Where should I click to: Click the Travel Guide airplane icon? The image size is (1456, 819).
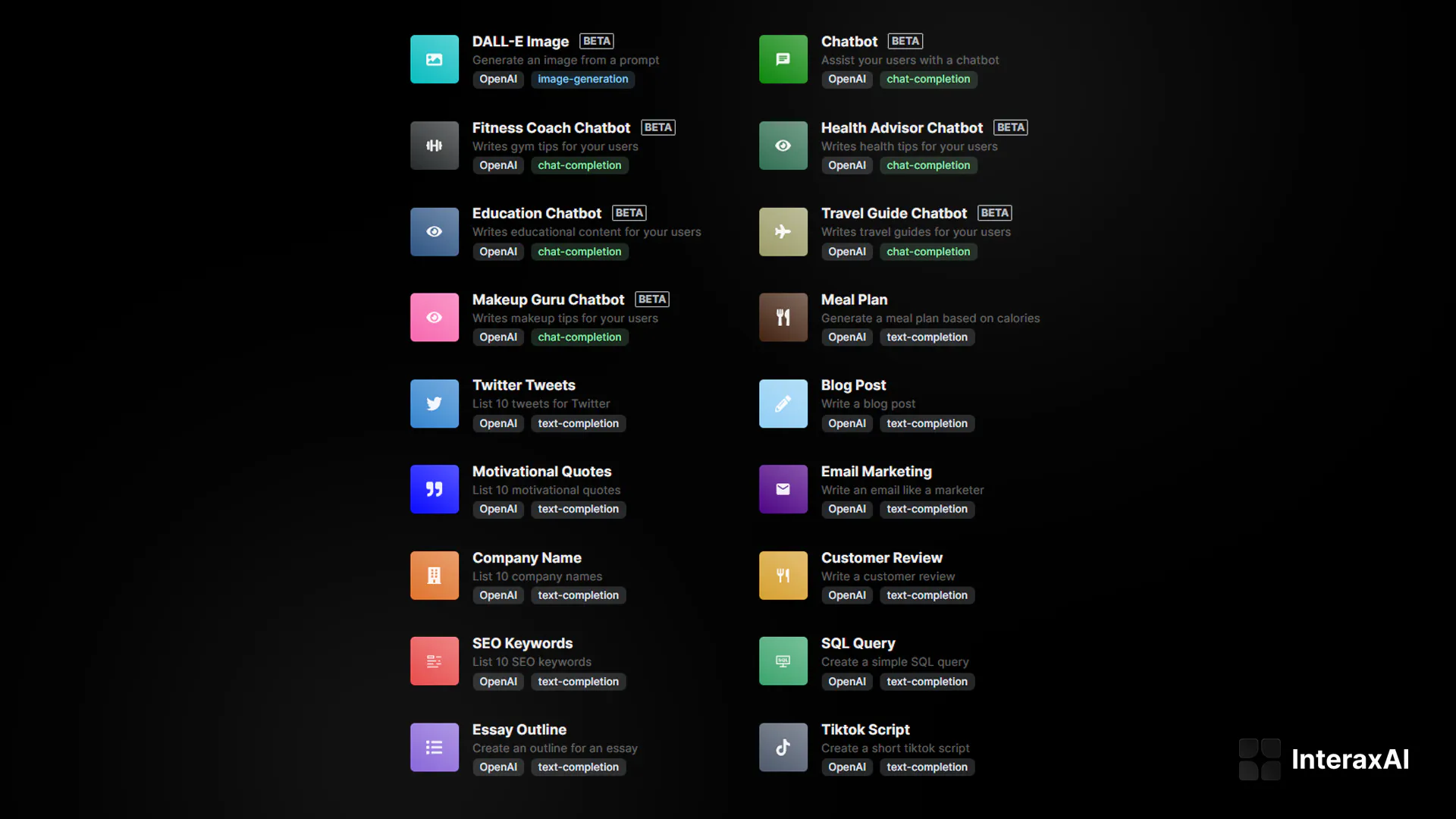coord(783,232)
